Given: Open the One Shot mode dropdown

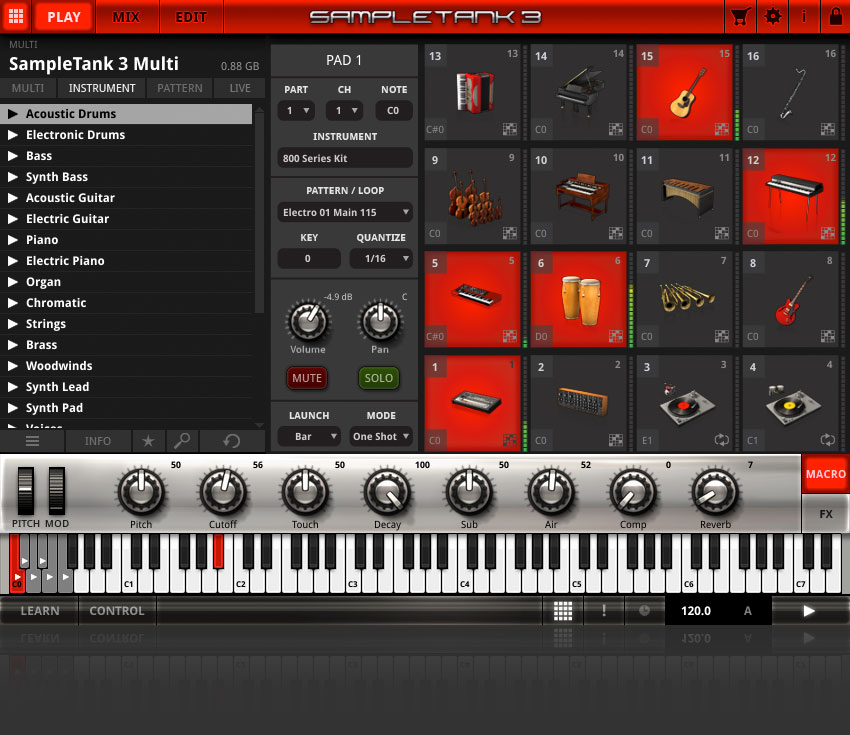Looking at the screenshot, I should (380, 436).
